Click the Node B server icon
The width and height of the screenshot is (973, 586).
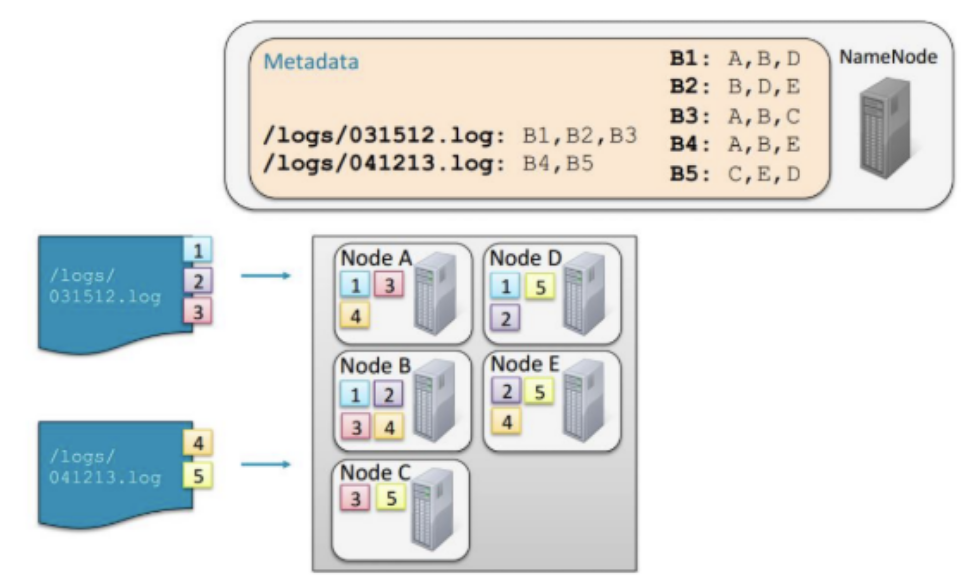click(434, 400)
